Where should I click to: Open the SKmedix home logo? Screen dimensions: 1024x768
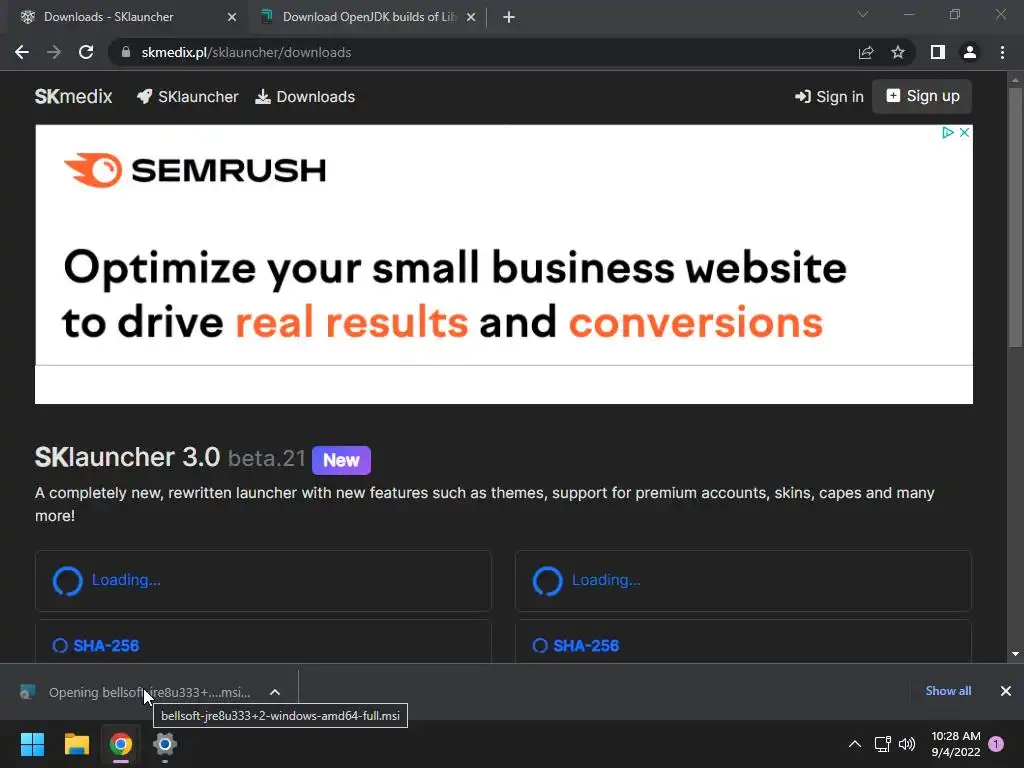point(73,97)
